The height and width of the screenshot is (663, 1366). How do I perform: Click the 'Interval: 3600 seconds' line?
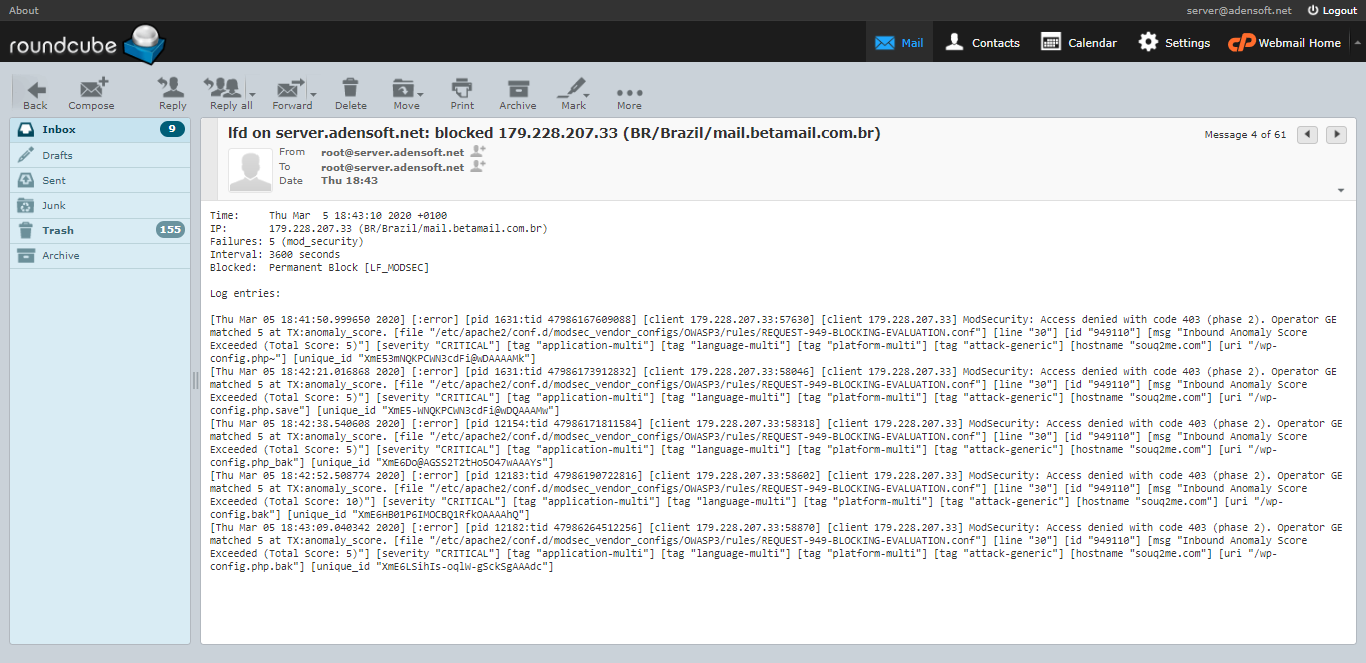click(275, 255)
